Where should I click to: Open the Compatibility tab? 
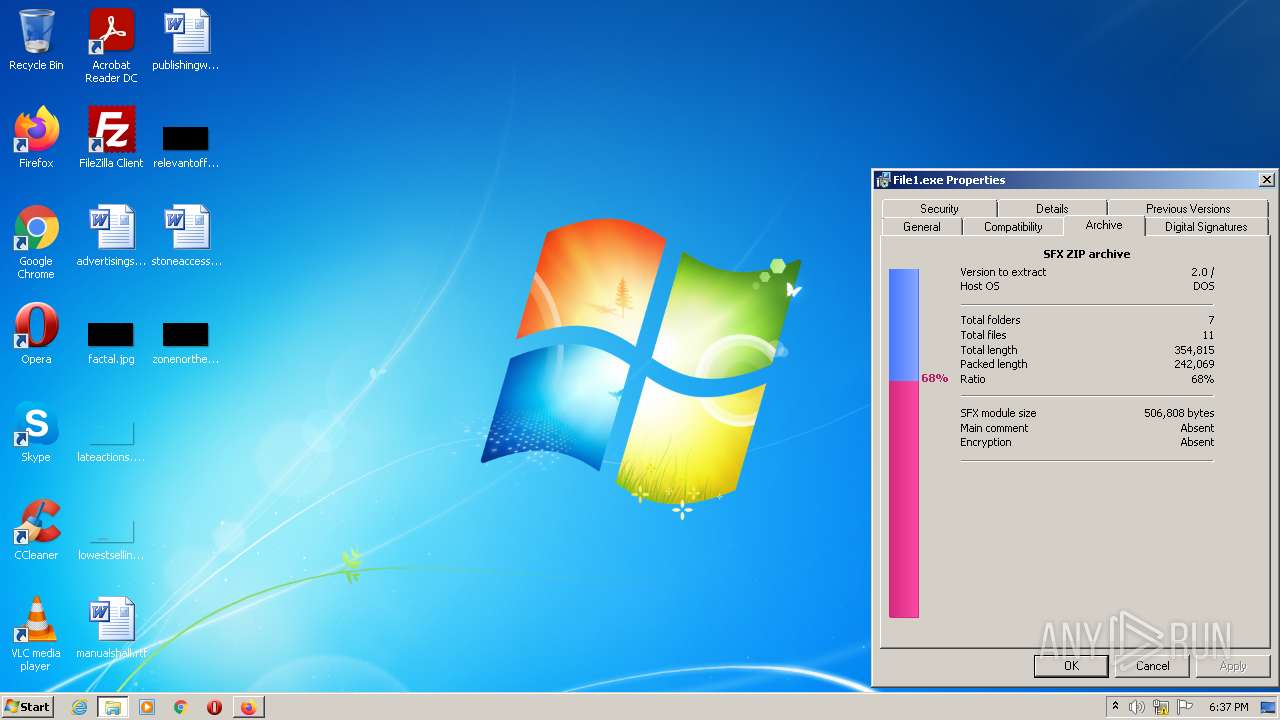pos(1013,227)
